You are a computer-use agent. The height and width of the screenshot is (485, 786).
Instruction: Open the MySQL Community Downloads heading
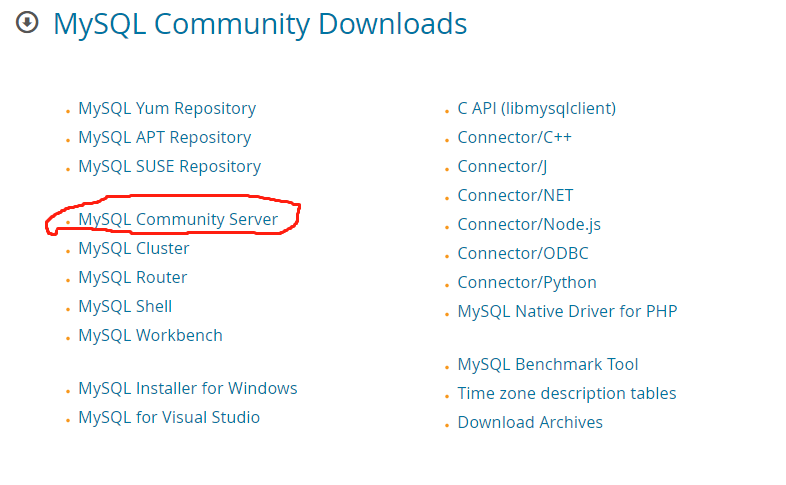point(260,24)
